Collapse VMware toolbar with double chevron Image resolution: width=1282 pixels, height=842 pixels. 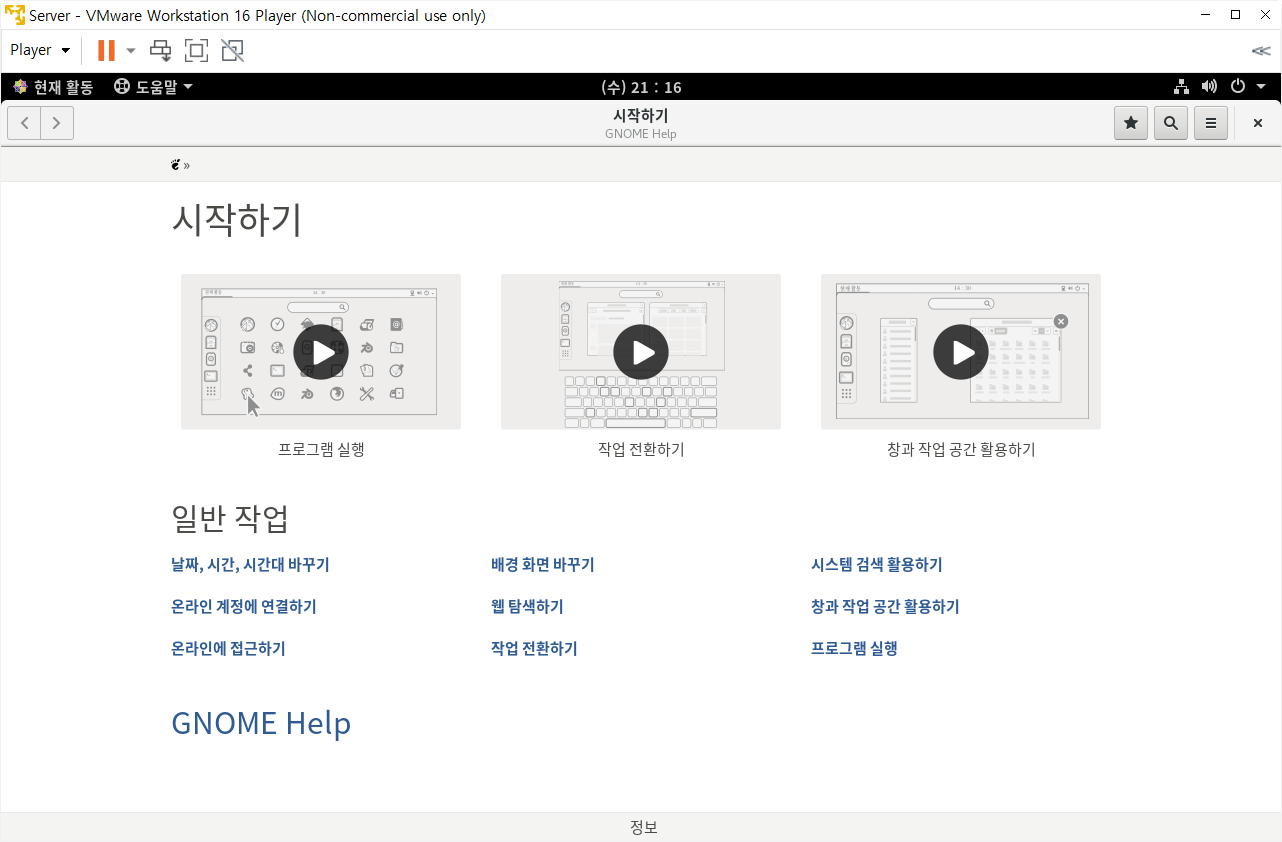[x=1261, y=50]
